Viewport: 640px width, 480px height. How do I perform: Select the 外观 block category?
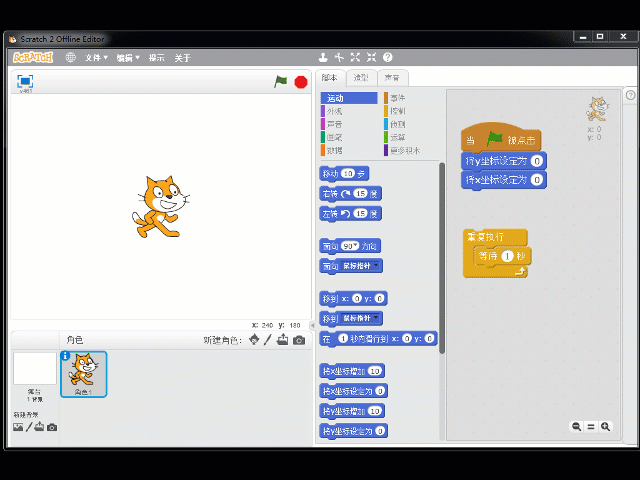(349, 111)
